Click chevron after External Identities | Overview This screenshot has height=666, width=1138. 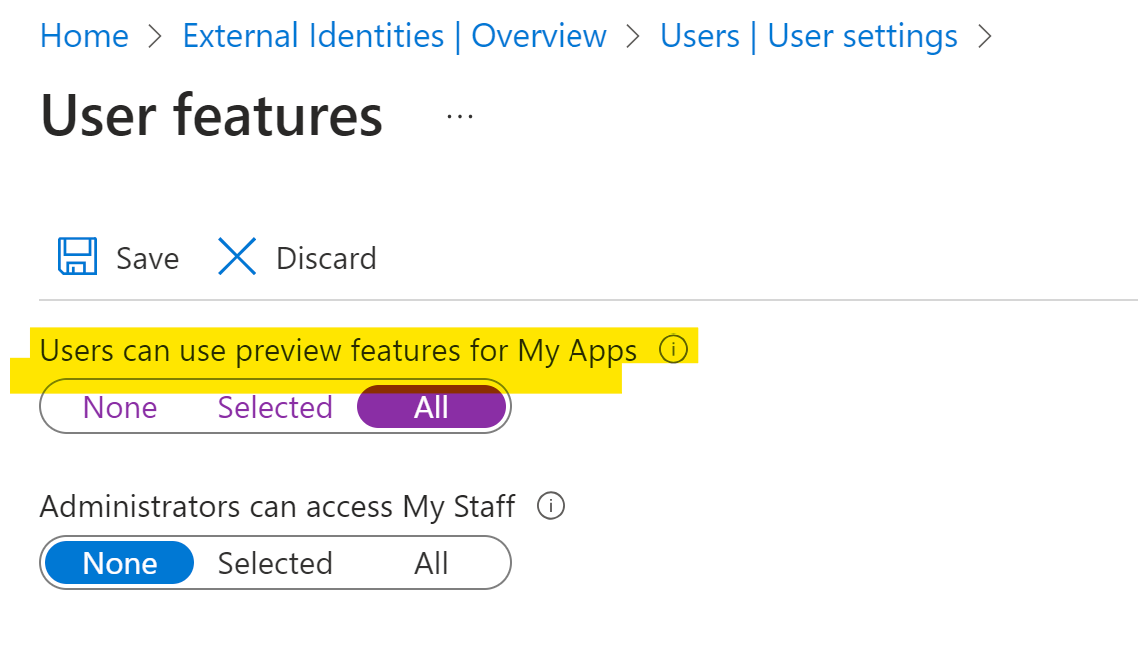click(x=633, y=37)
